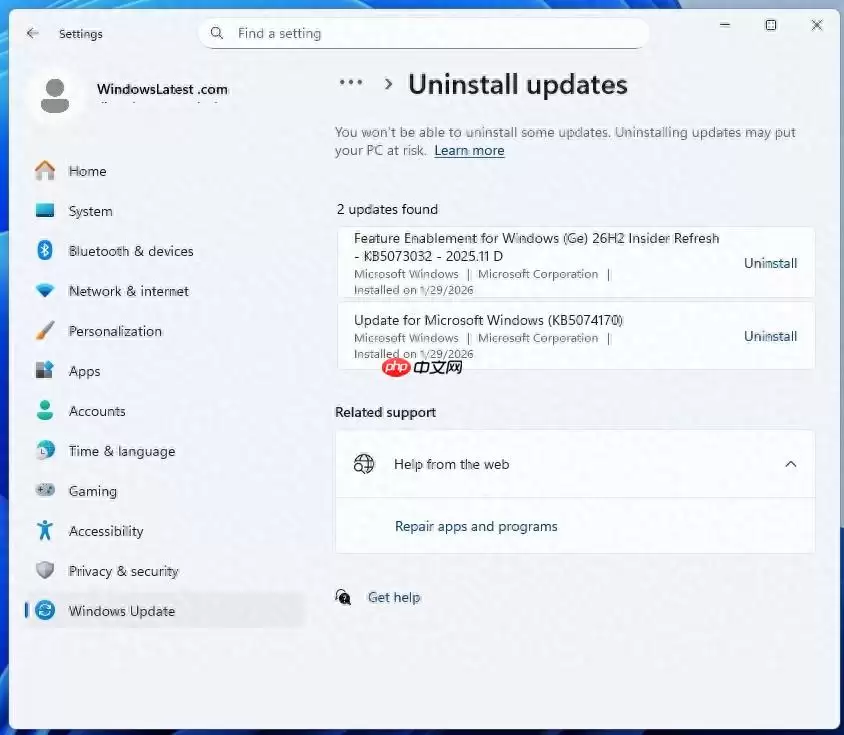Click the WindowsLatest .com account name
Image resolution: width=844 pixels, height=735 pixels.
pos(163,89)
